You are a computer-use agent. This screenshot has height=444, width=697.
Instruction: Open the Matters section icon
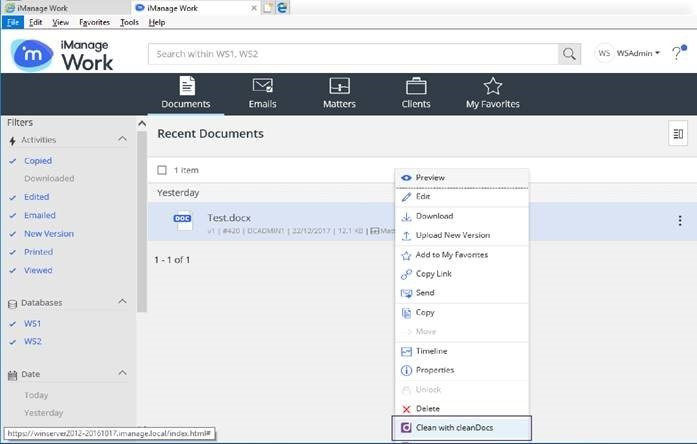point(339,86)
